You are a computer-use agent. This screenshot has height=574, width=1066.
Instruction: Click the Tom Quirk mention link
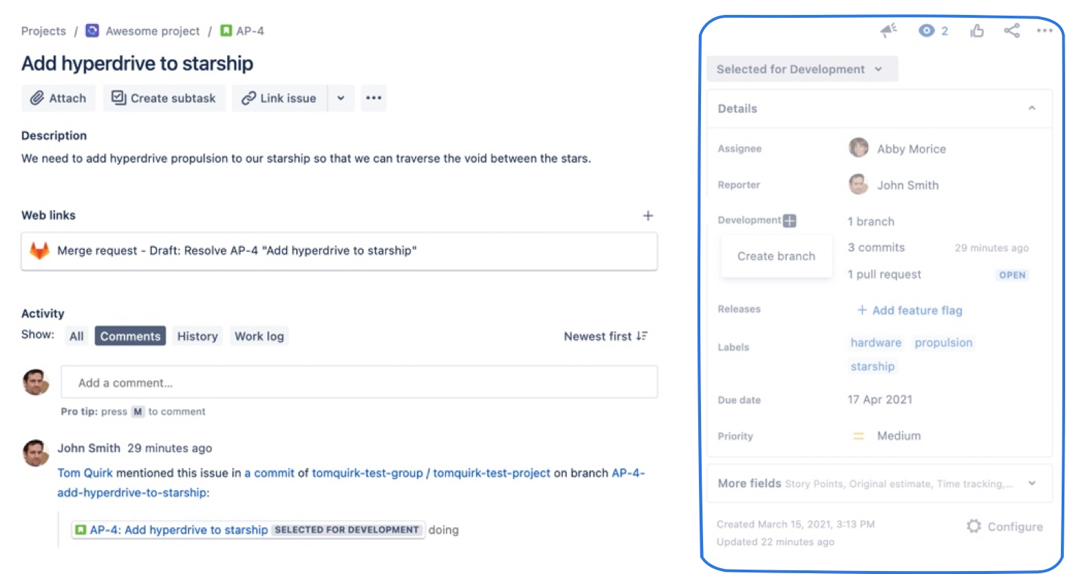point(85,473)
